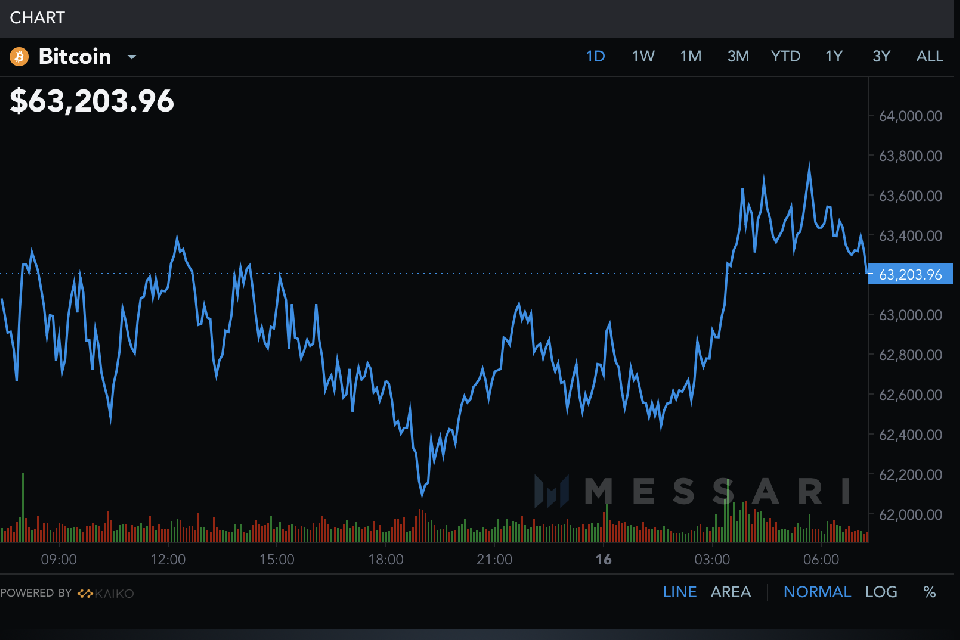Toggle percentage scale mode
The height and width of the screenshot is (640, 960).
(930, 592)
